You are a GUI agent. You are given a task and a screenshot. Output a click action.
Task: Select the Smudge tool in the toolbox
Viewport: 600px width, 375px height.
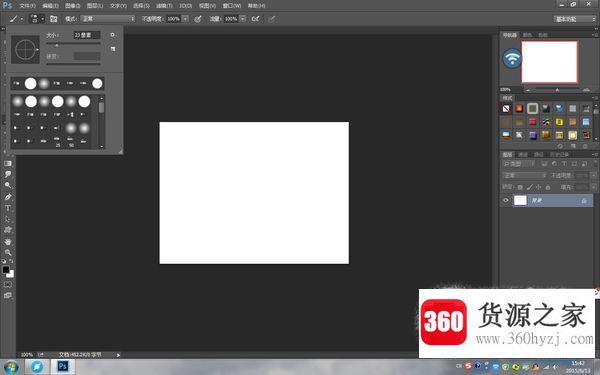pos(8,174)
